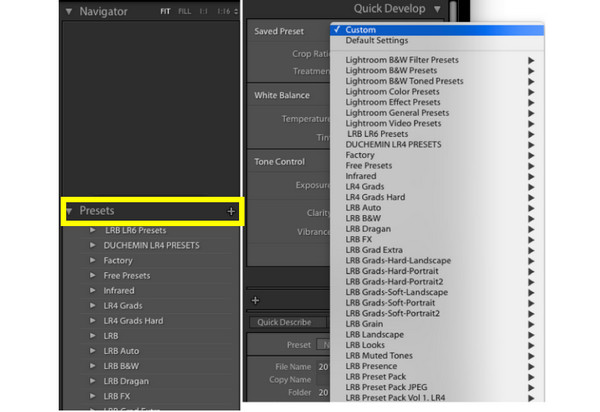Open LRB B&W submenu in dropdown
This screenshot has width=600, height=412.
point(437,218)
